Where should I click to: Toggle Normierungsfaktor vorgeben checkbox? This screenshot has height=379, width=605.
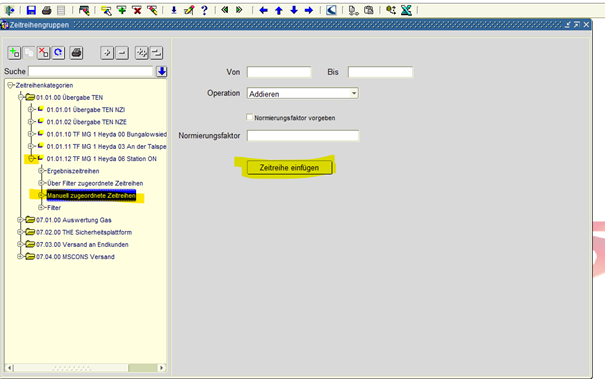click(250, 117)
